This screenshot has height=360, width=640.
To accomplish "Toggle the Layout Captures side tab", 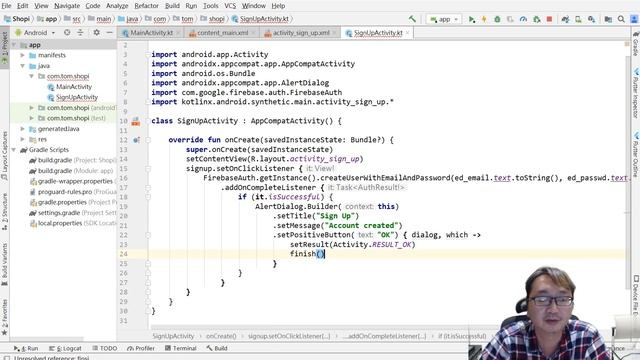I will [x=4, y=155].
